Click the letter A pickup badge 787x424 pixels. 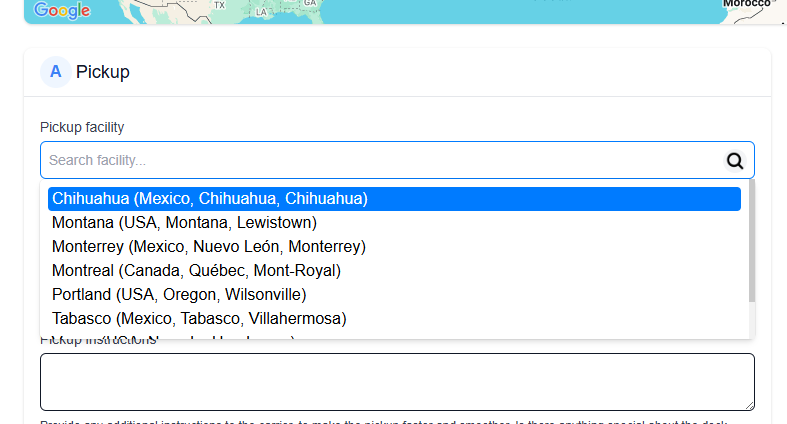point(56,72)
